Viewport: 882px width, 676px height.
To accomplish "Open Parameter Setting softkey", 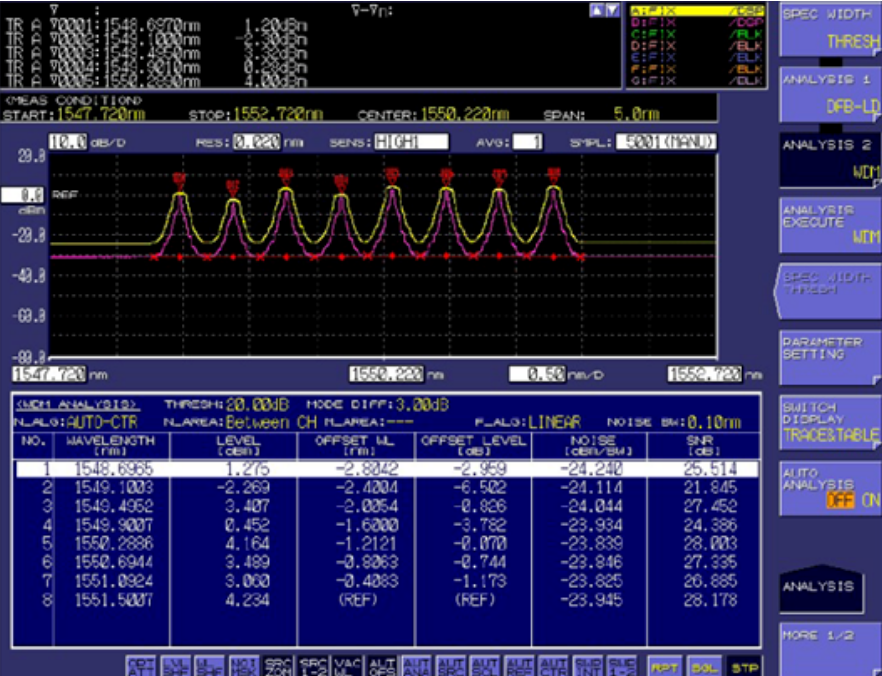I will pos(829,355).
